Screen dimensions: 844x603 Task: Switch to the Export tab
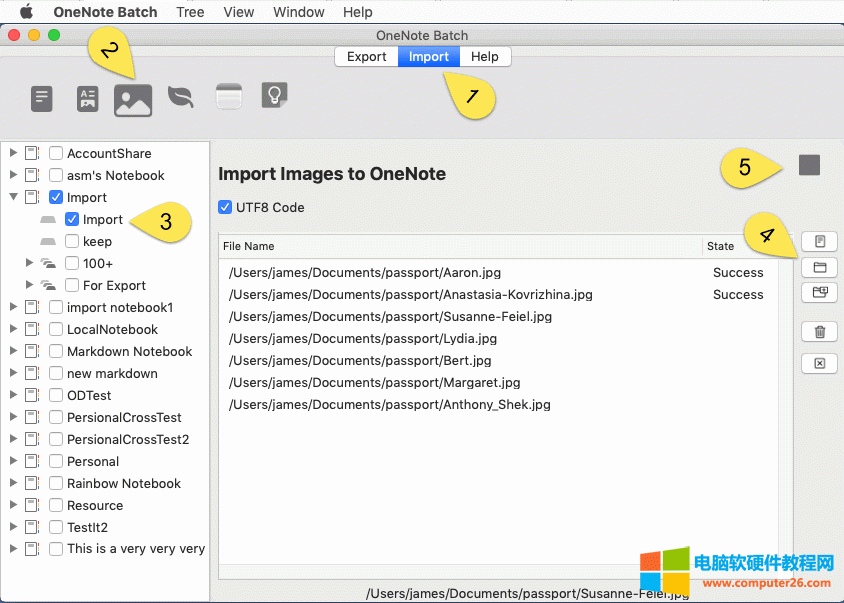(366, 57)
